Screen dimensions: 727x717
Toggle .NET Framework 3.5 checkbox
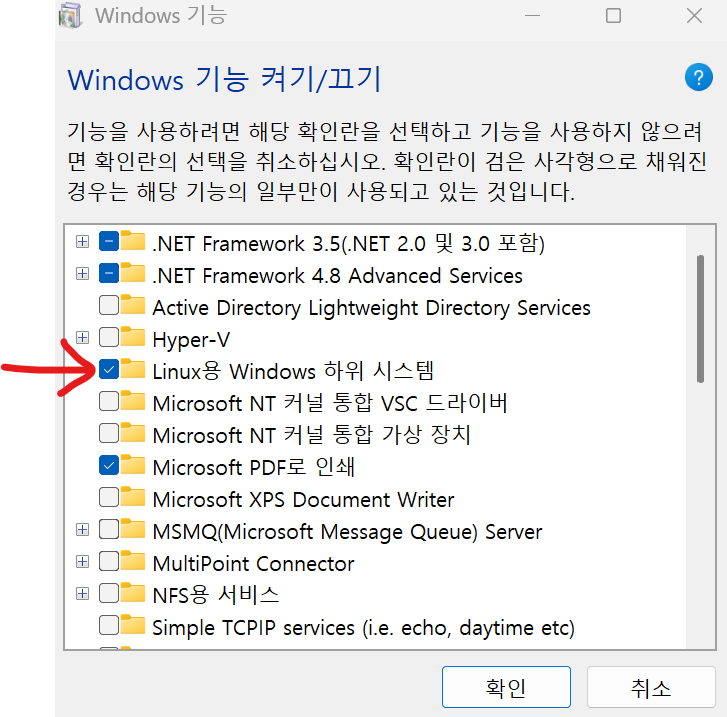click(109, 241)
